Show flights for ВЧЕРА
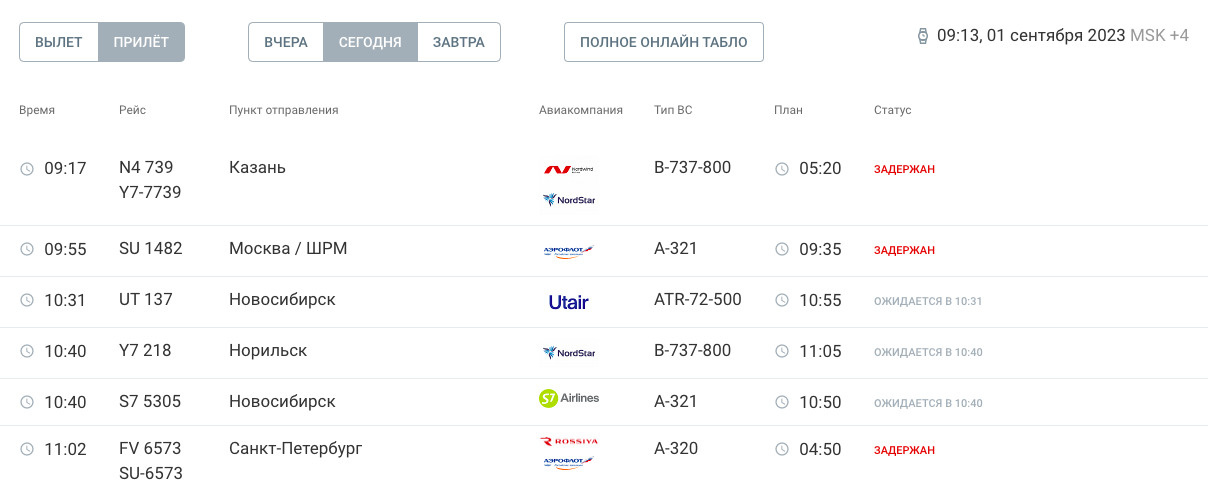 point(286,42)
